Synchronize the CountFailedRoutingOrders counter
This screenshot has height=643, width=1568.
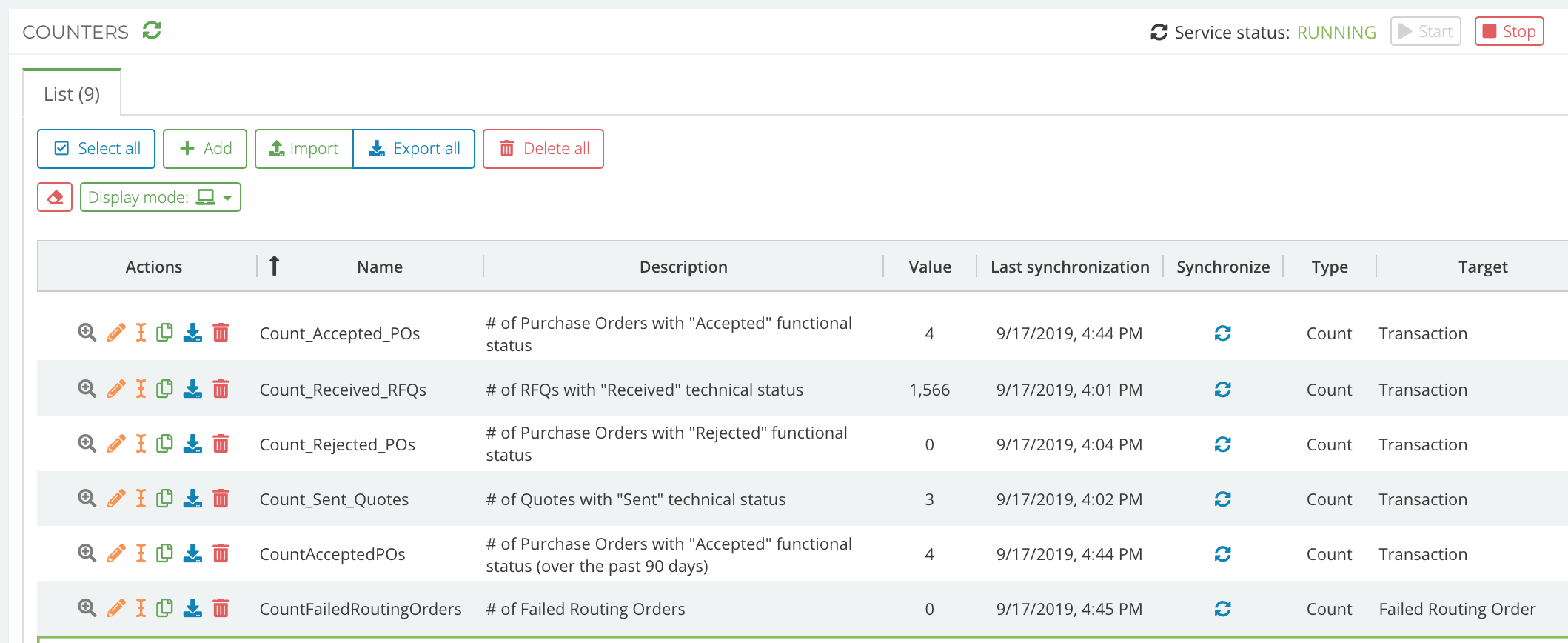(x=1222, y=609)
